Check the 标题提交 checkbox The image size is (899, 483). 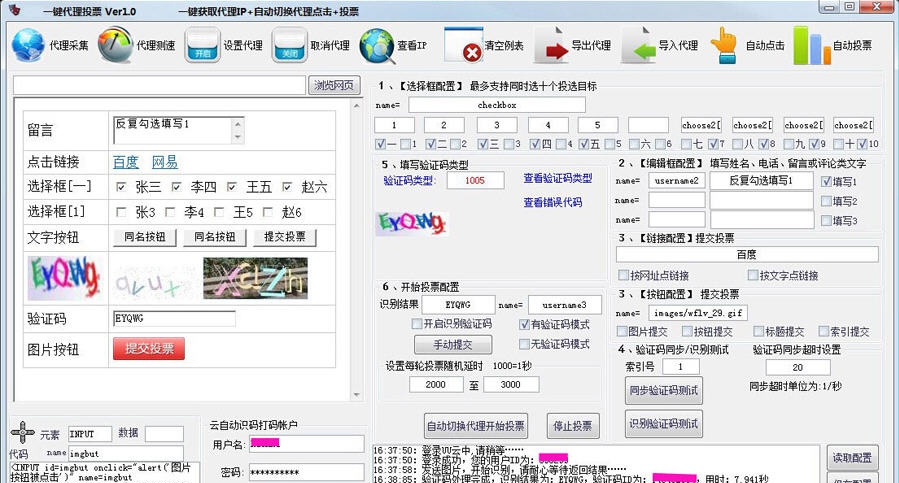759,331
